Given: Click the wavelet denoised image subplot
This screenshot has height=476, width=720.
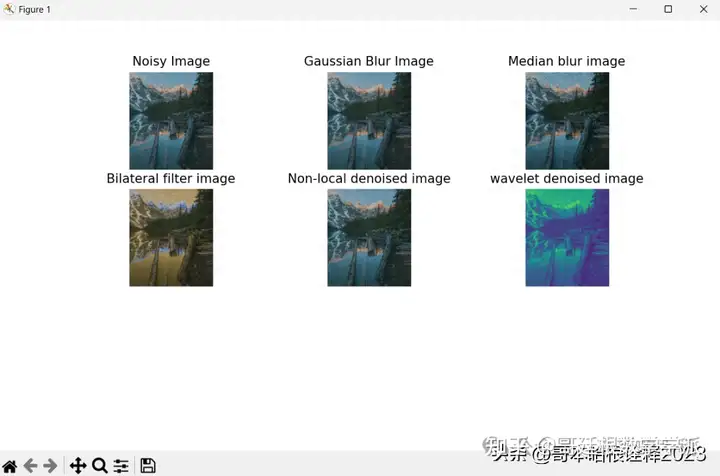Looking at the screenshot, I should pyautogui.click(x=567, y=238).
